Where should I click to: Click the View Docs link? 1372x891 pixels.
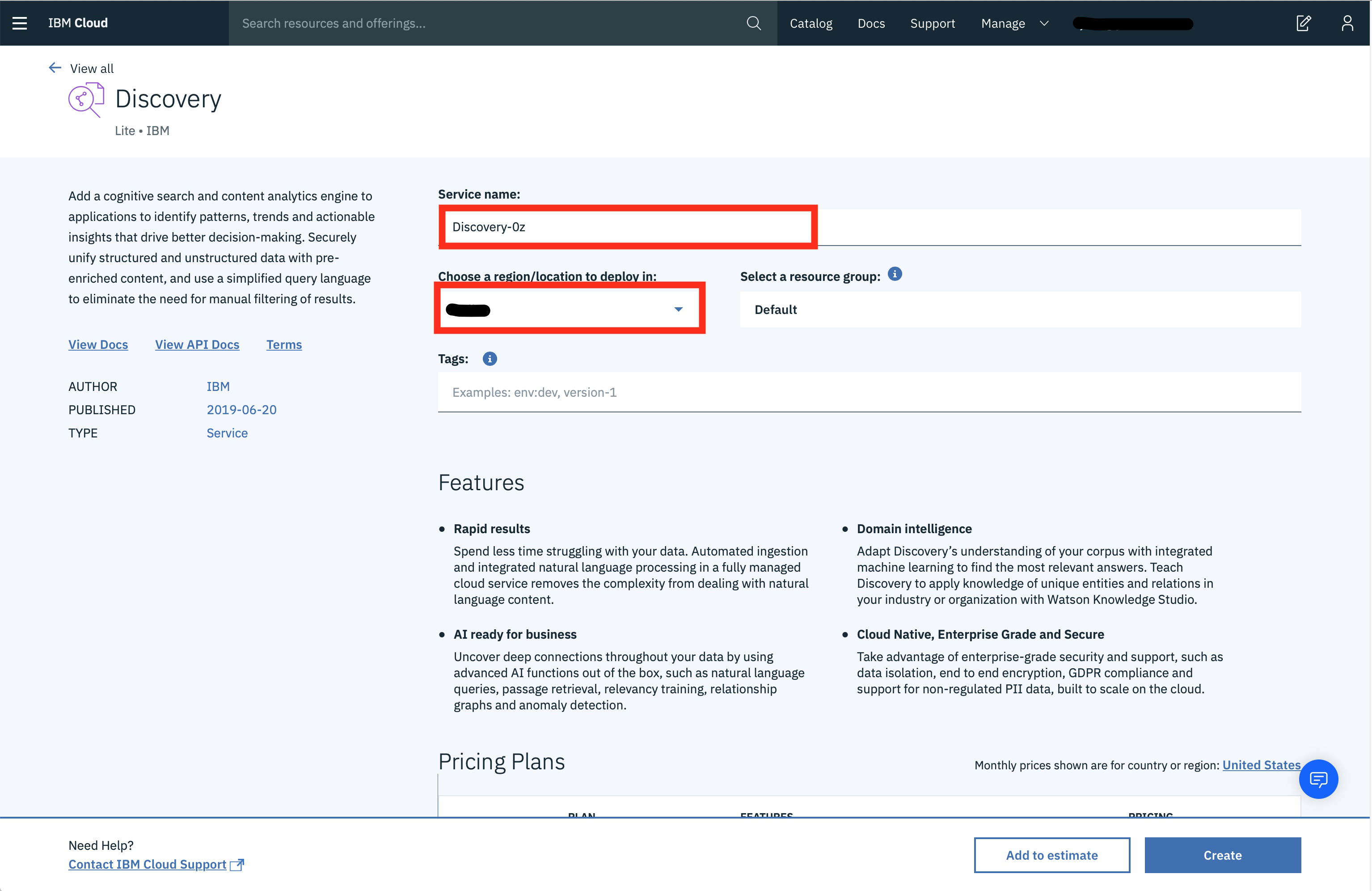click(98, 344)
